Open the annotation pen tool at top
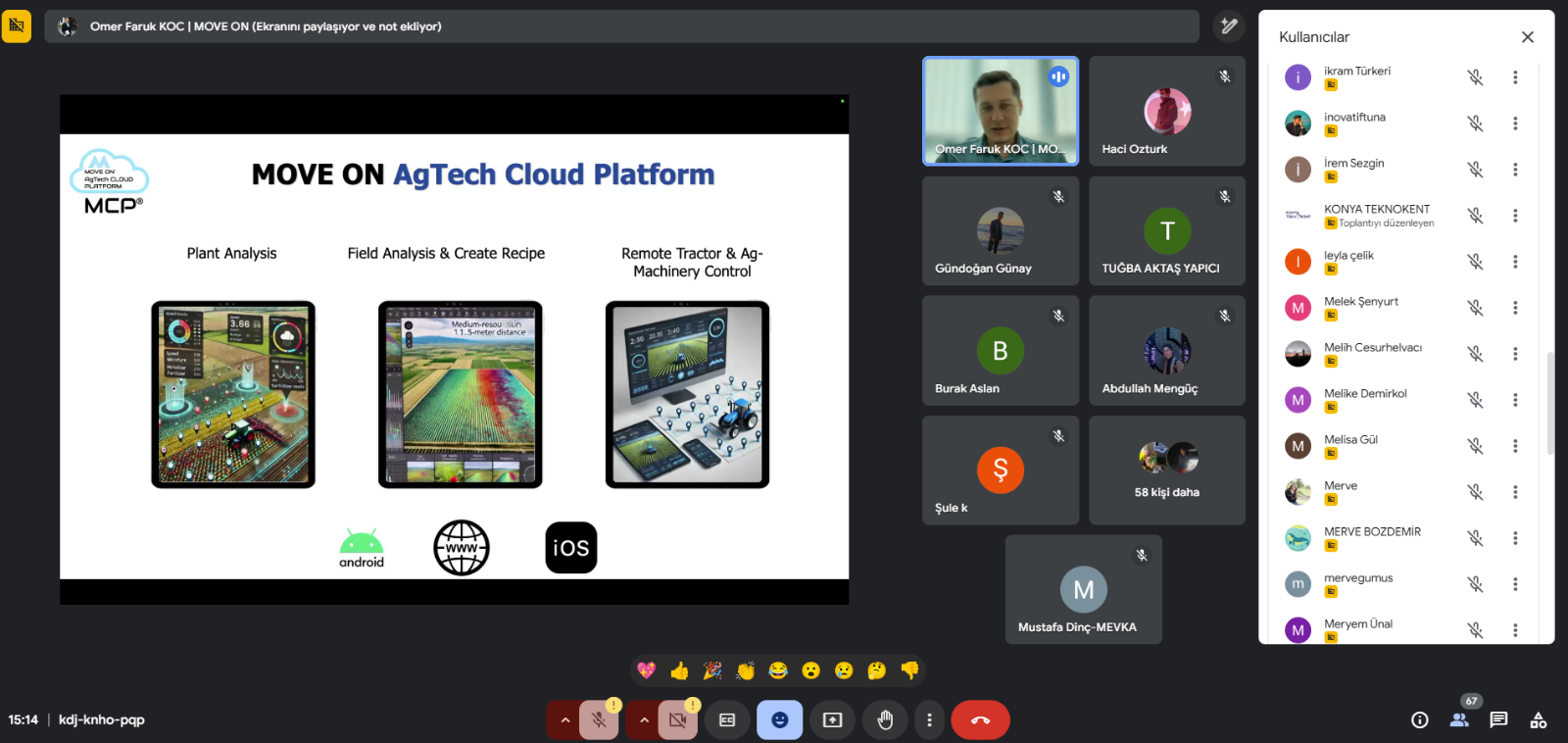Image resolution: width=1568 pixels, height=743 pixels. [x=1229, y=26]
